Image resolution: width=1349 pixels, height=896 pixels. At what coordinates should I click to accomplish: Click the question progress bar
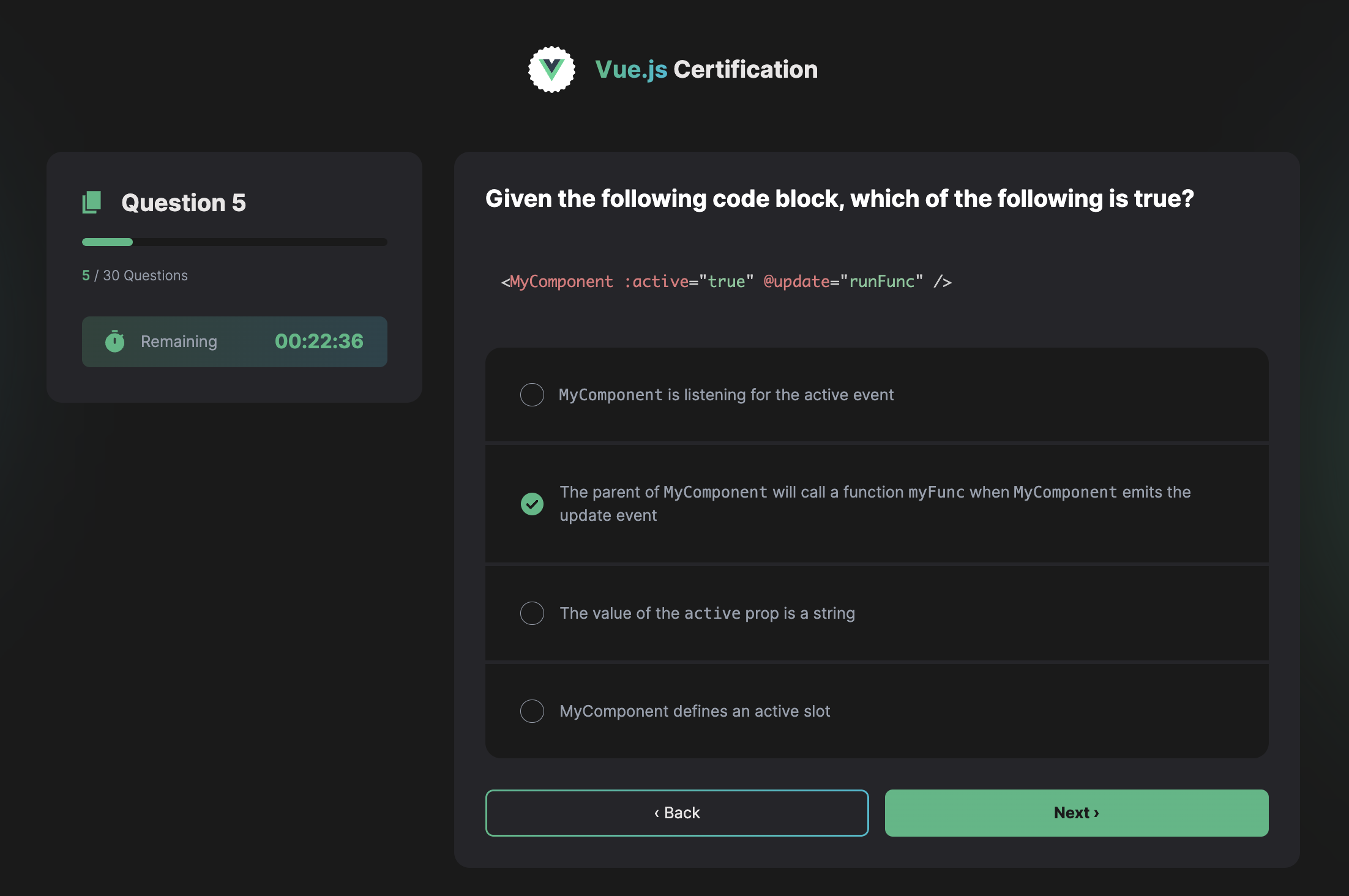tap(234, 242)
